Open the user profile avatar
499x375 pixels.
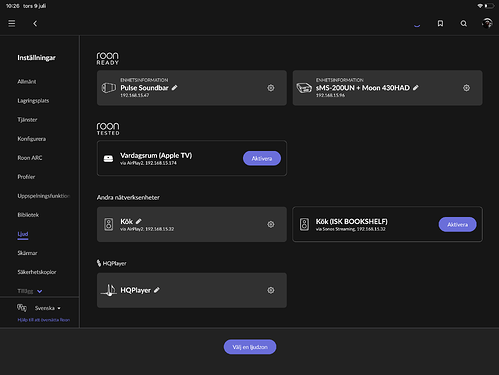click(487, 23)
